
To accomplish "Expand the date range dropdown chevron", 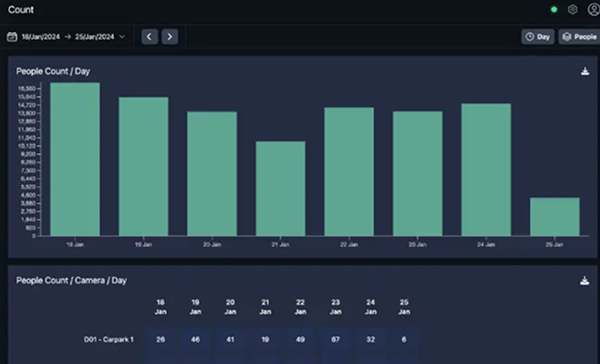I will tap(122, 37).
